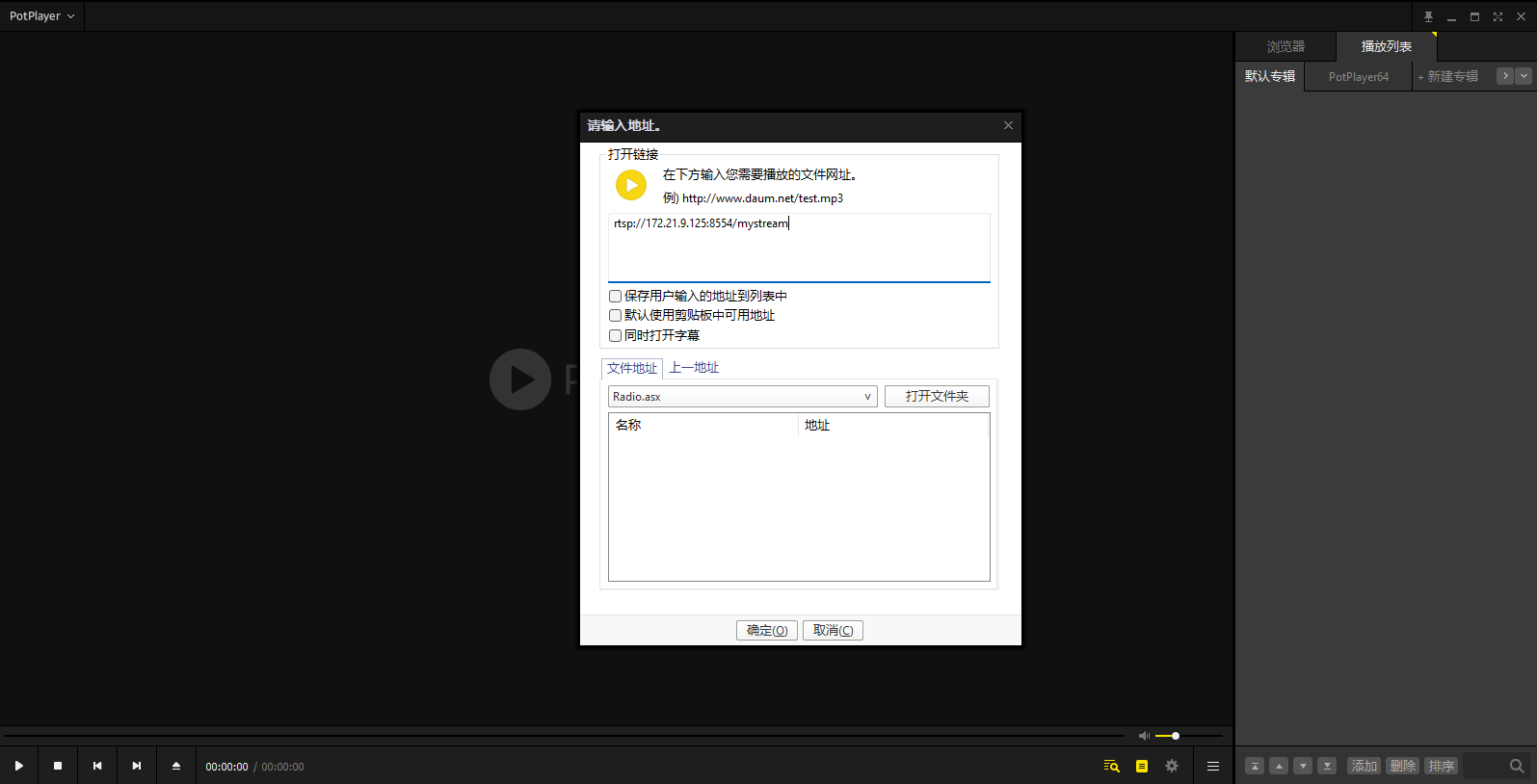The height and width of the screenshot is (784, 1537).
Task: Move playlist item up one position
Action: [x=1279, y=766]
